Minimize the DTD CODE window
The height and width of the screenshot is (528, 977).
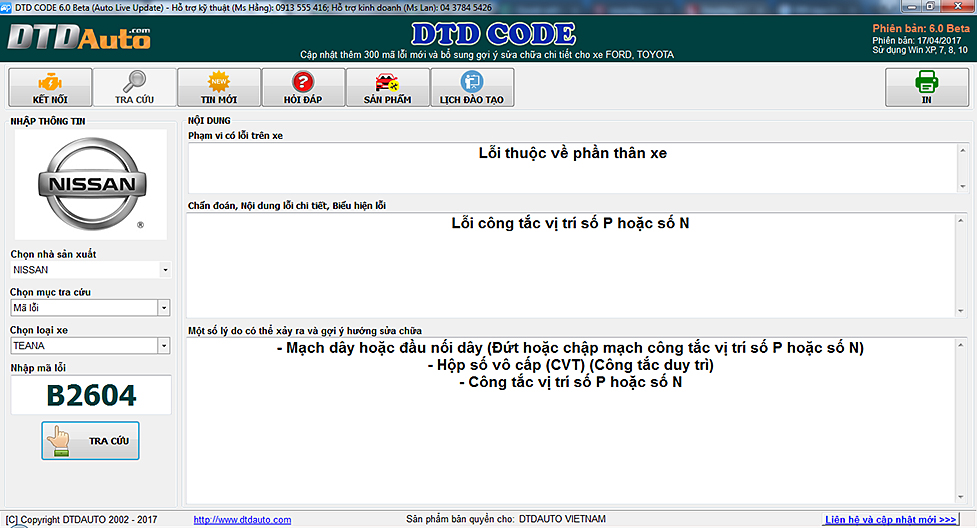coord(912,6)
